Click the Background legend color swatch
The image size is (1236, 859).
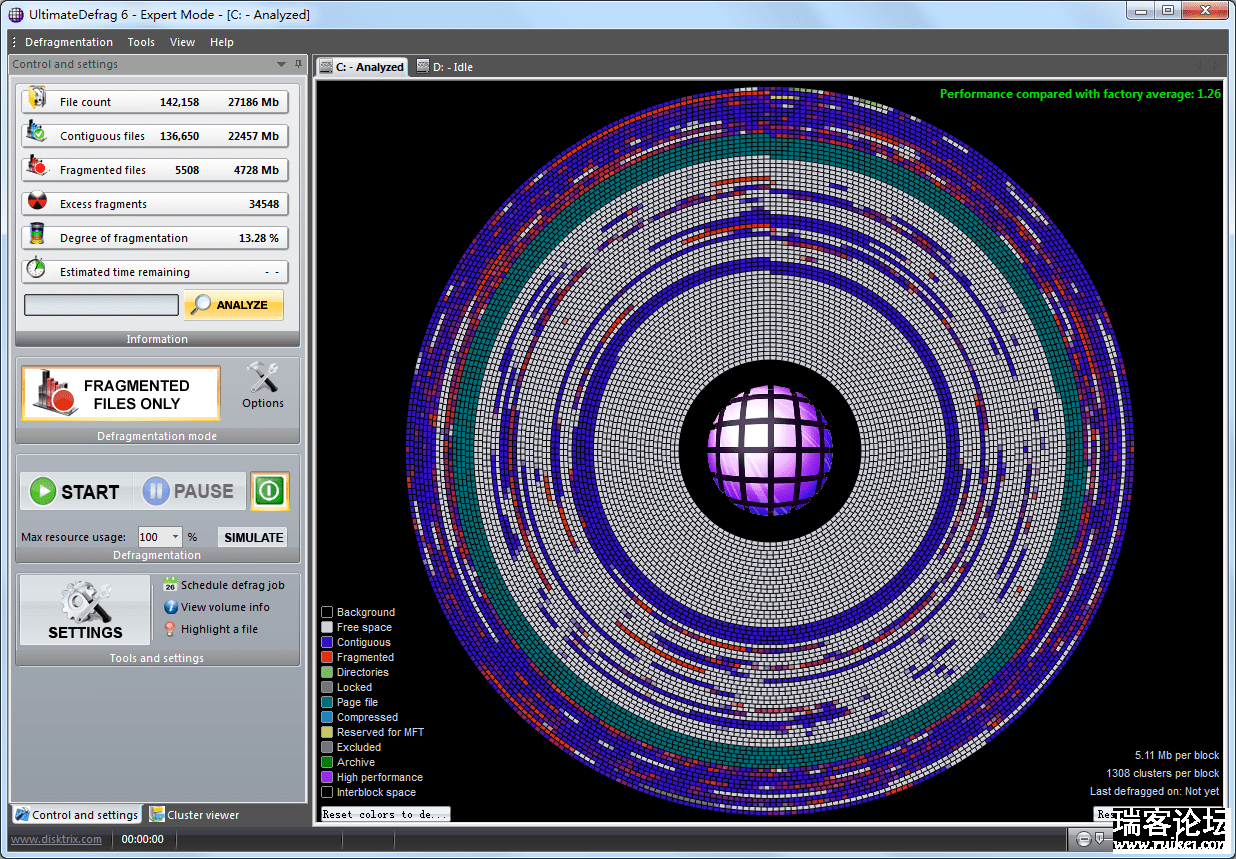tap(327, 612)
